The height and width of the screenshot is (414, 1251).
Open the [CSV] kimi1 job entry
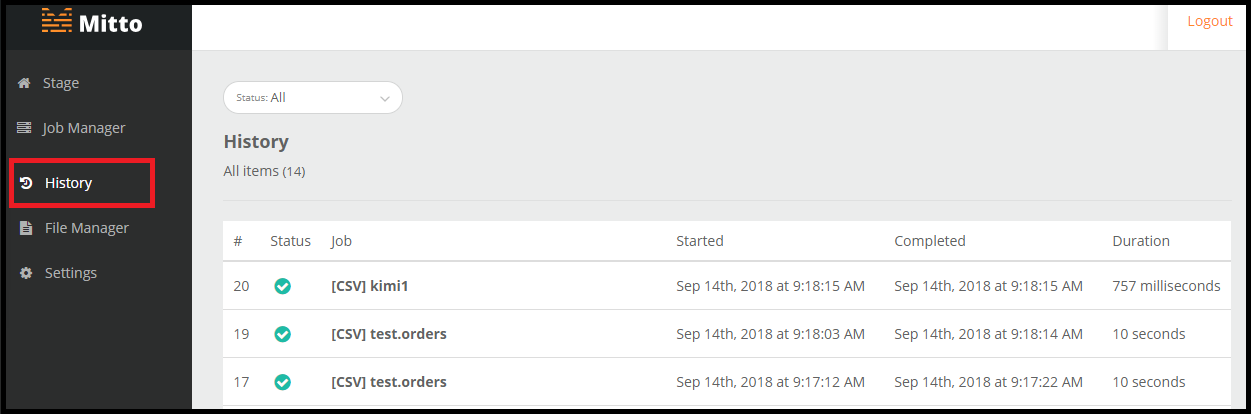coord(370,286)
